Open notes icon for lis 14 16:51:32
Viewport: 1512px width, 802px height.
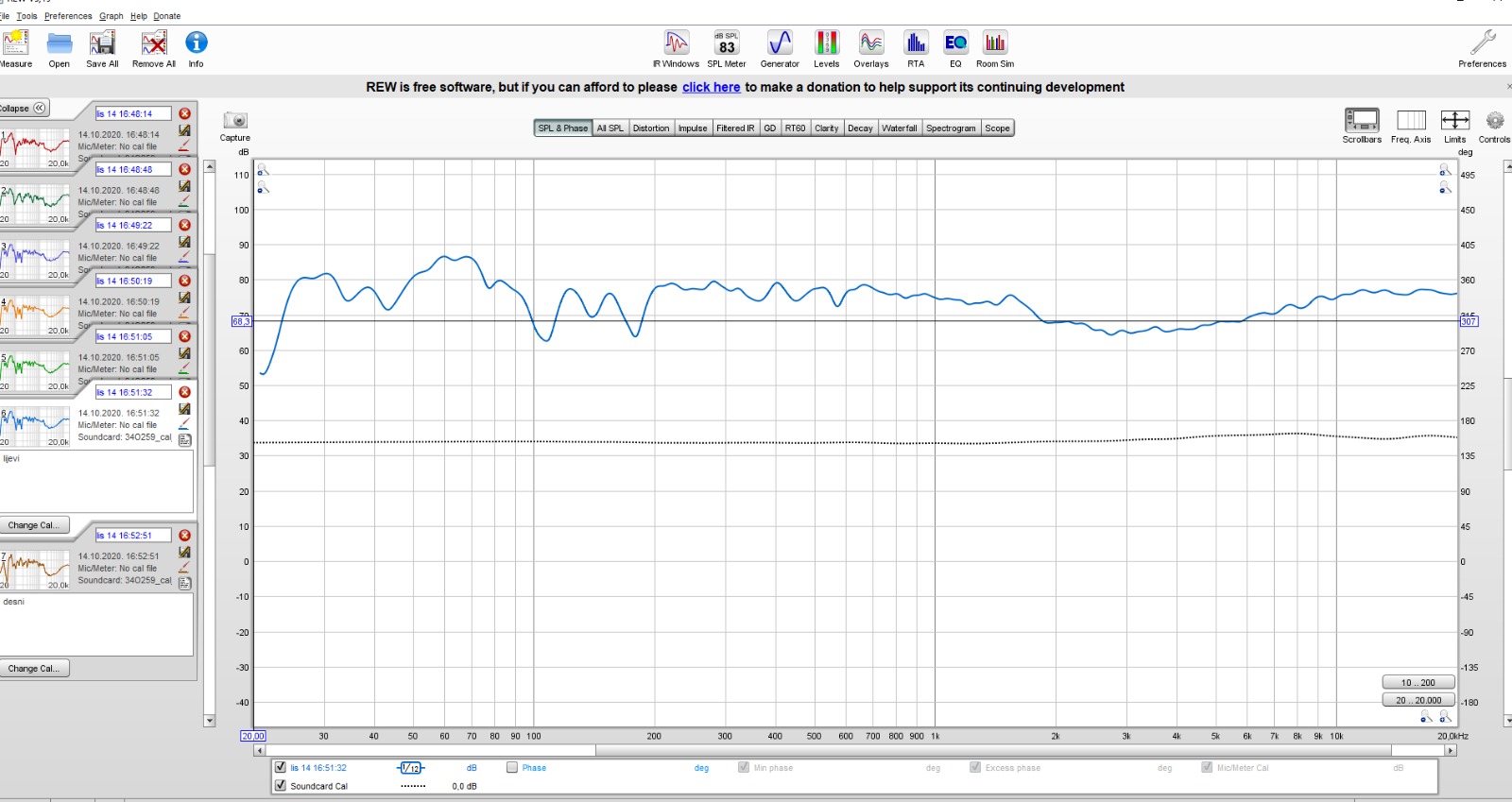[185, 440]
